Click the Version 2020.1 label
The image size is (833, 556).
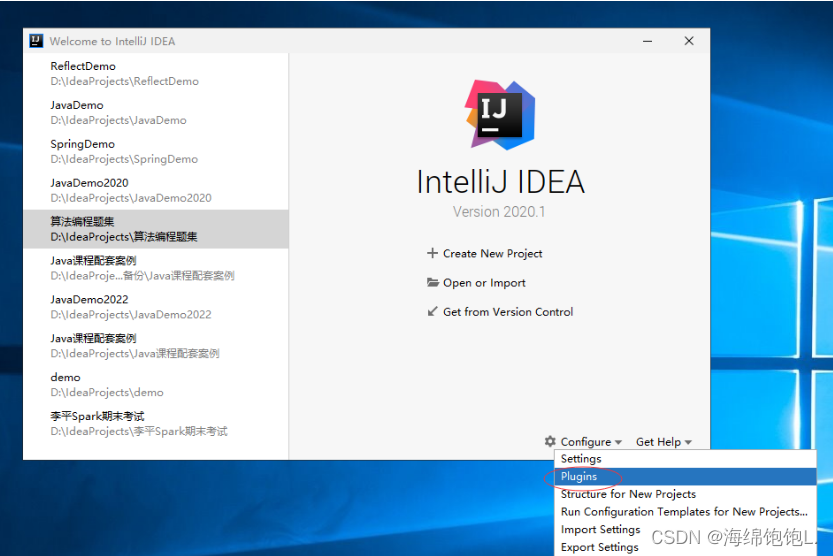(x=499, y=212)
